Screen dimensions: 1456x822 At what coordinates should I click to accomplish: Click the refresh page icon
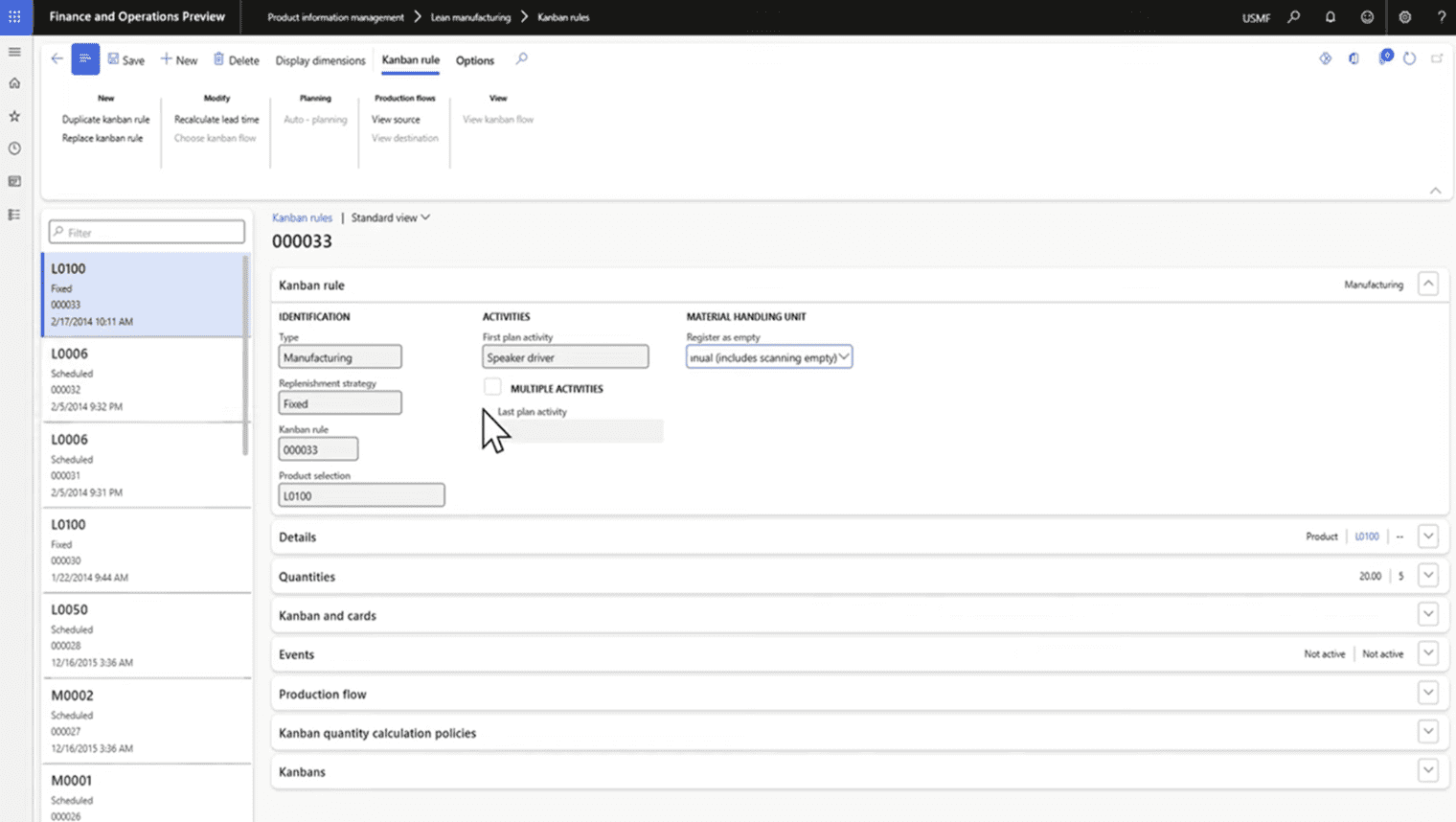pos(1409,59)
